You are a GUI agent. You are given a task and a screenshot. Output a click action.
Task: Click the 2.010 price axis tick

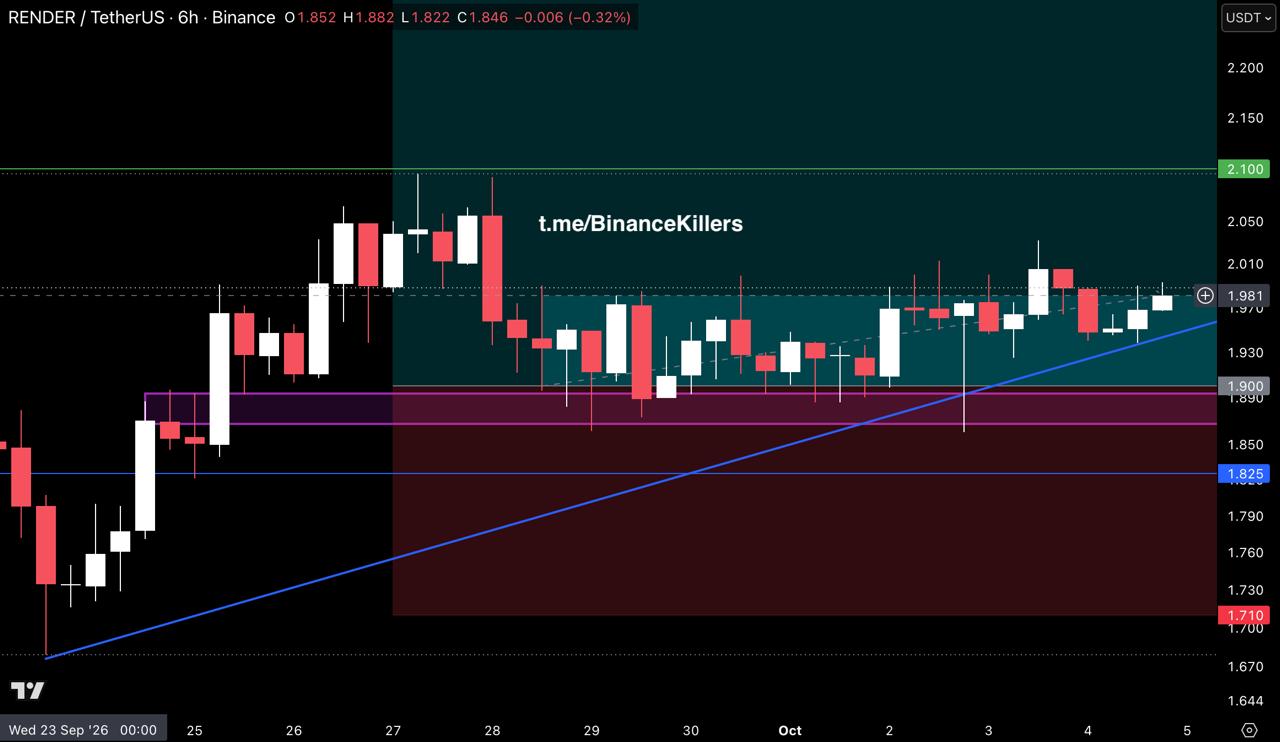pos(1245,264)
